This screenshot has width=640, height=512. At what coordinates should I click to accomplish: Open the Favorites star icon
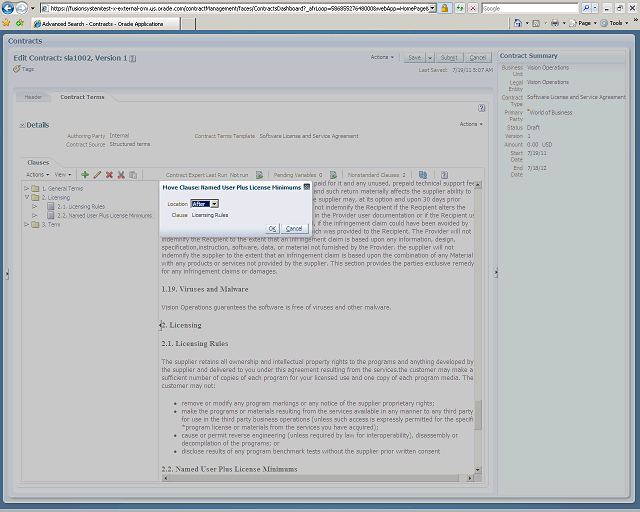tap(7, 23)
